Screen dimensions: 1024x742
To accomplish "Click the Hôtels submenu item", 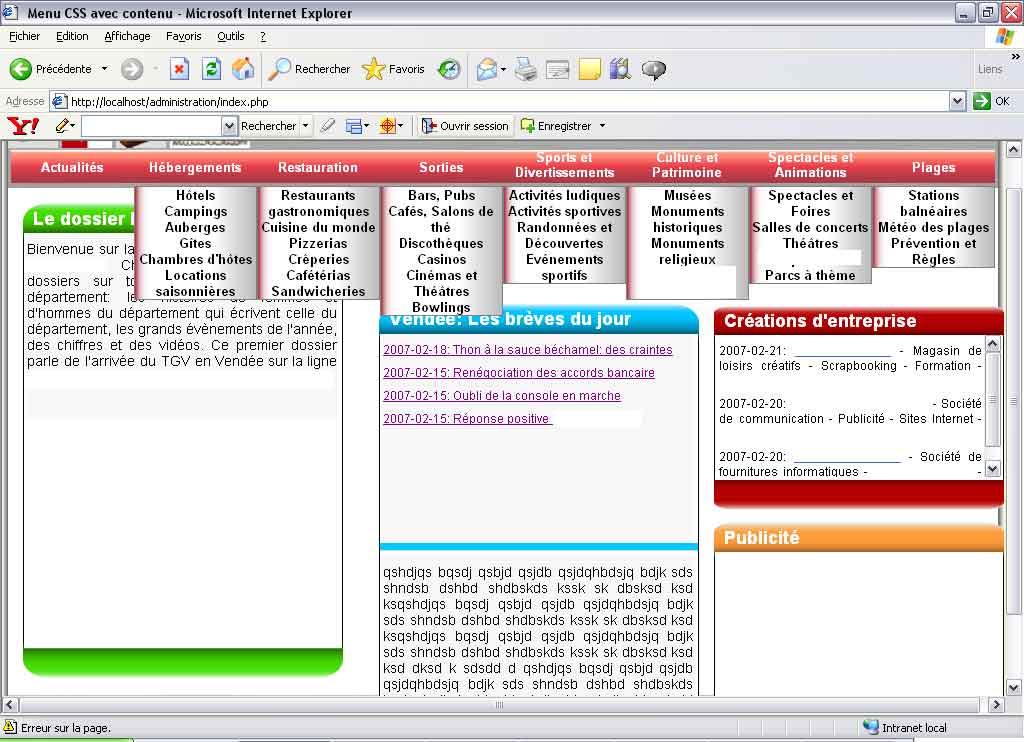I will point(195,195).
